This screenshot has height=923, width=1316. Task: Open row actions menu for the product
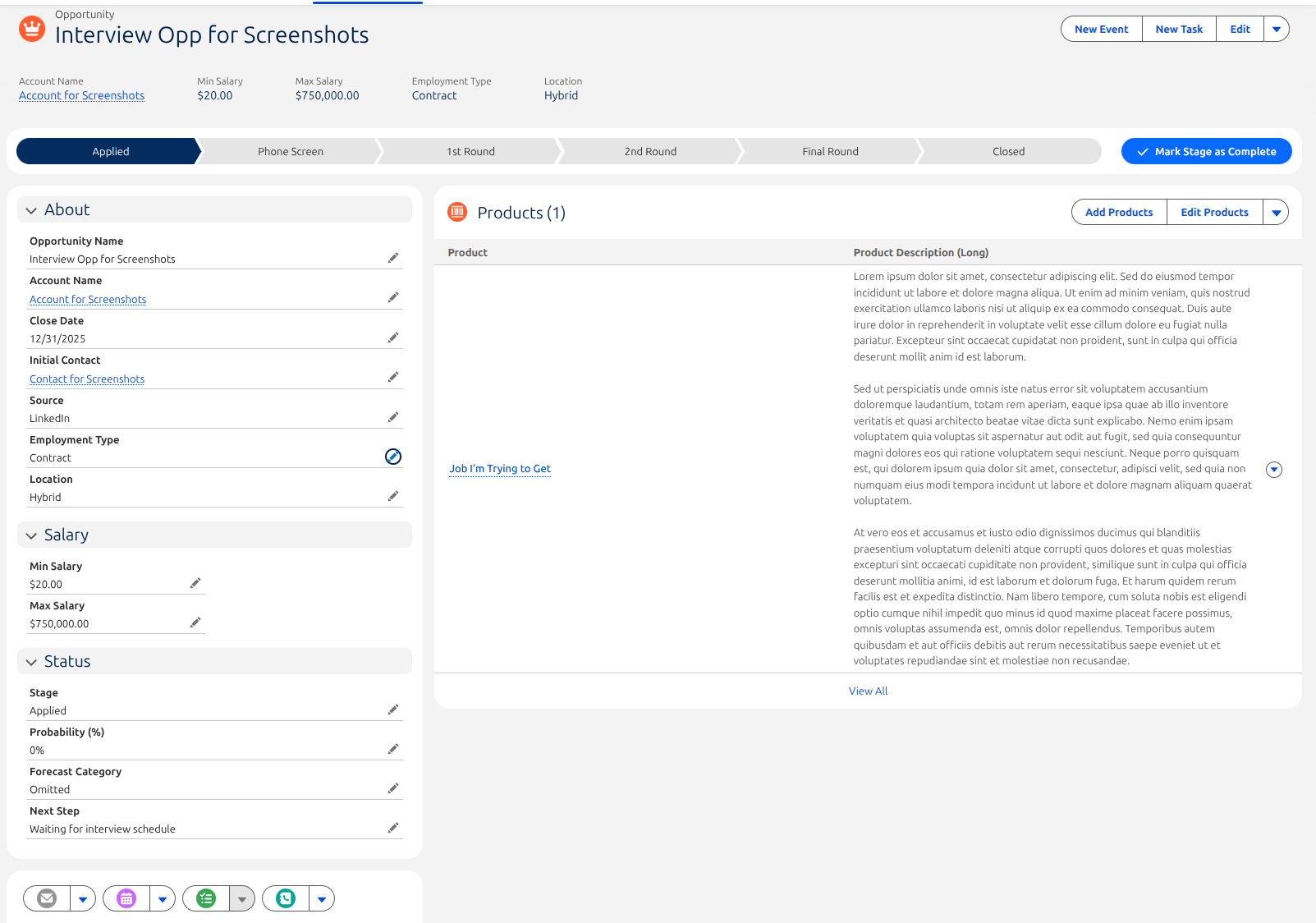coord(1273,470)
